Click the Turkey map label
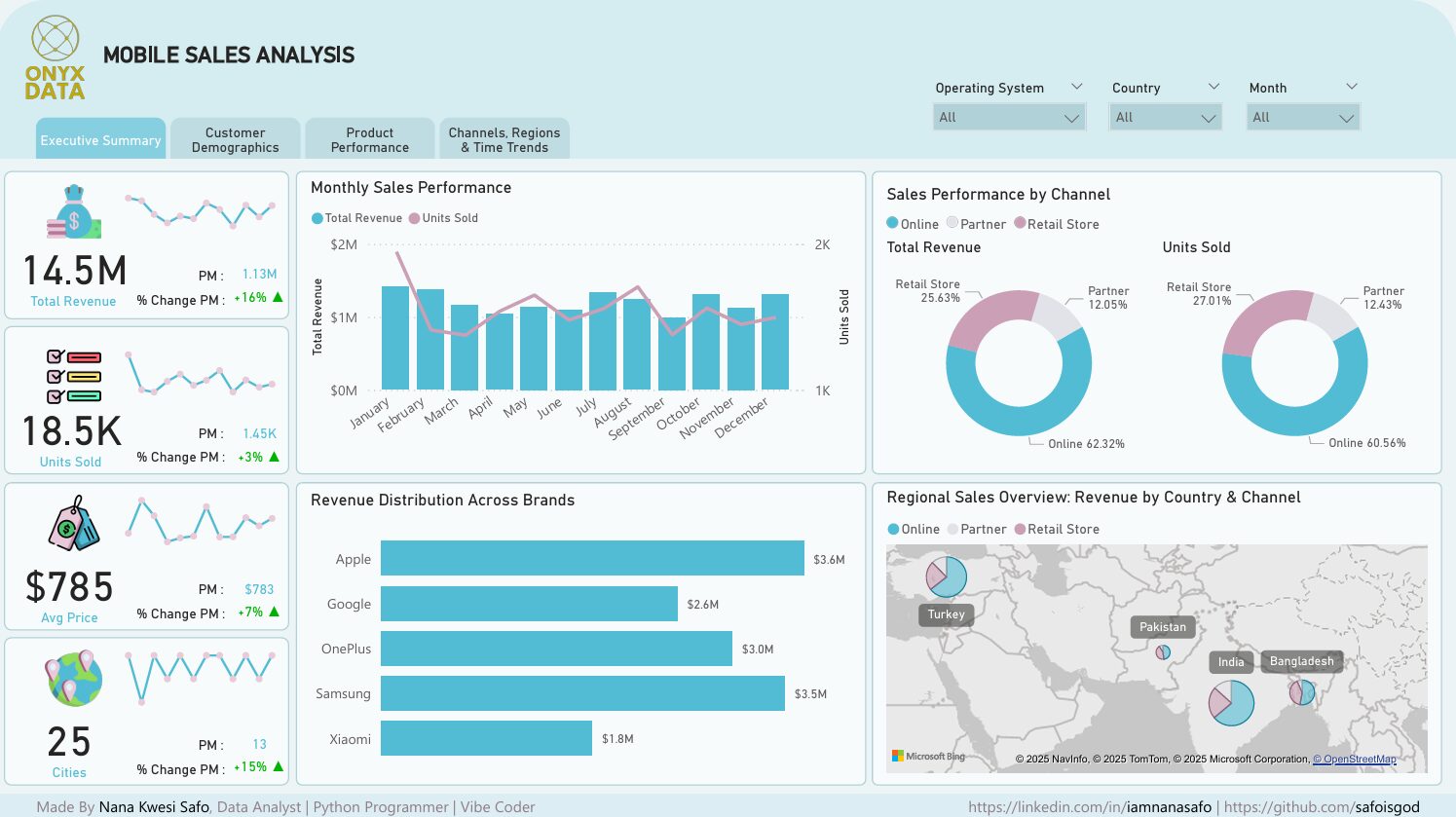Screen dimensions: 1456x817 pos(946,614)
